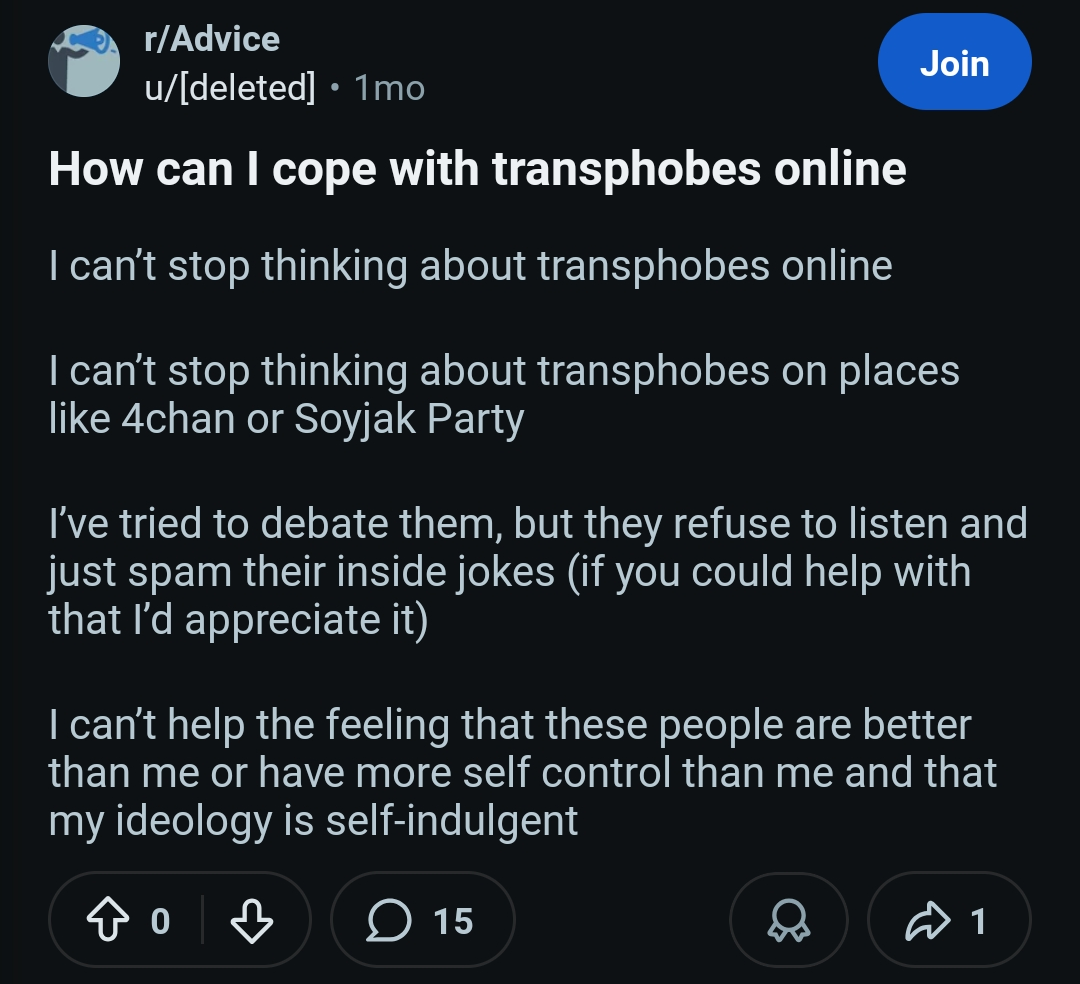Tap the u/[deleted] username

click(230, 88)
